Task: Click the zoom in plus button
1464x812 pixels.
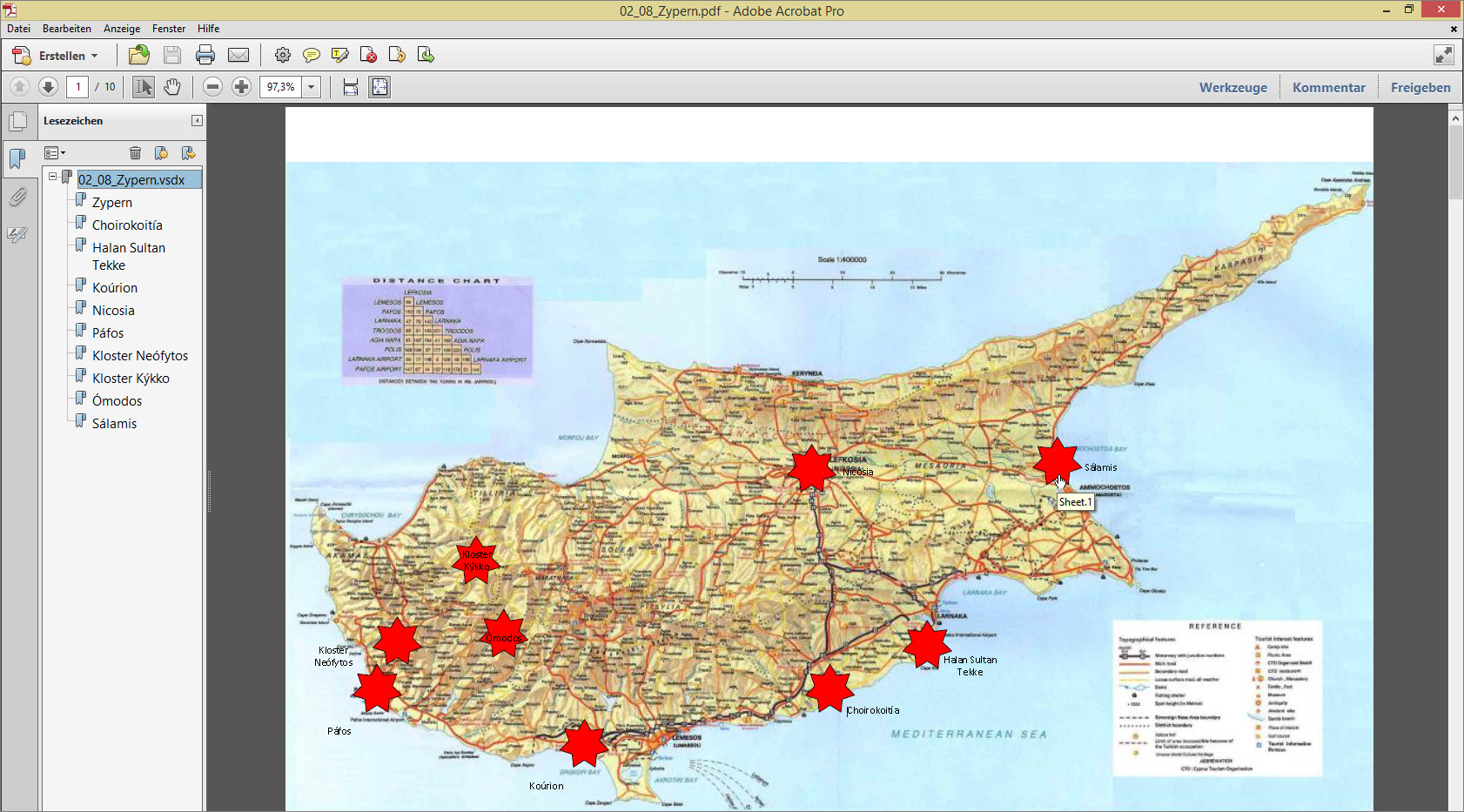Action: tap(242, 87)
